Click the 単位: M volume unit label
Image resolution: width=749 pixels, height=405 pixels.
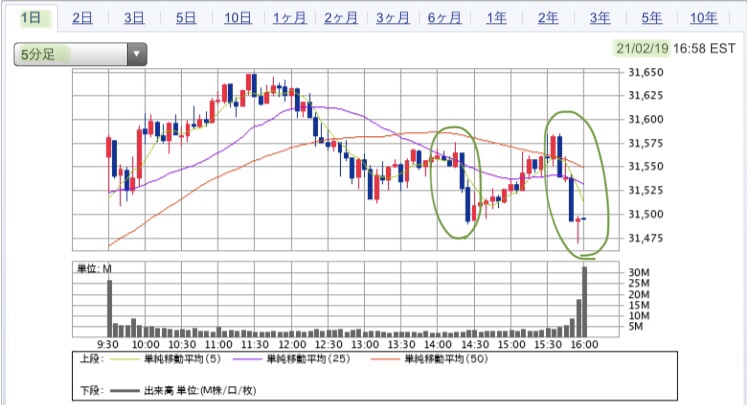click(95, 269)
